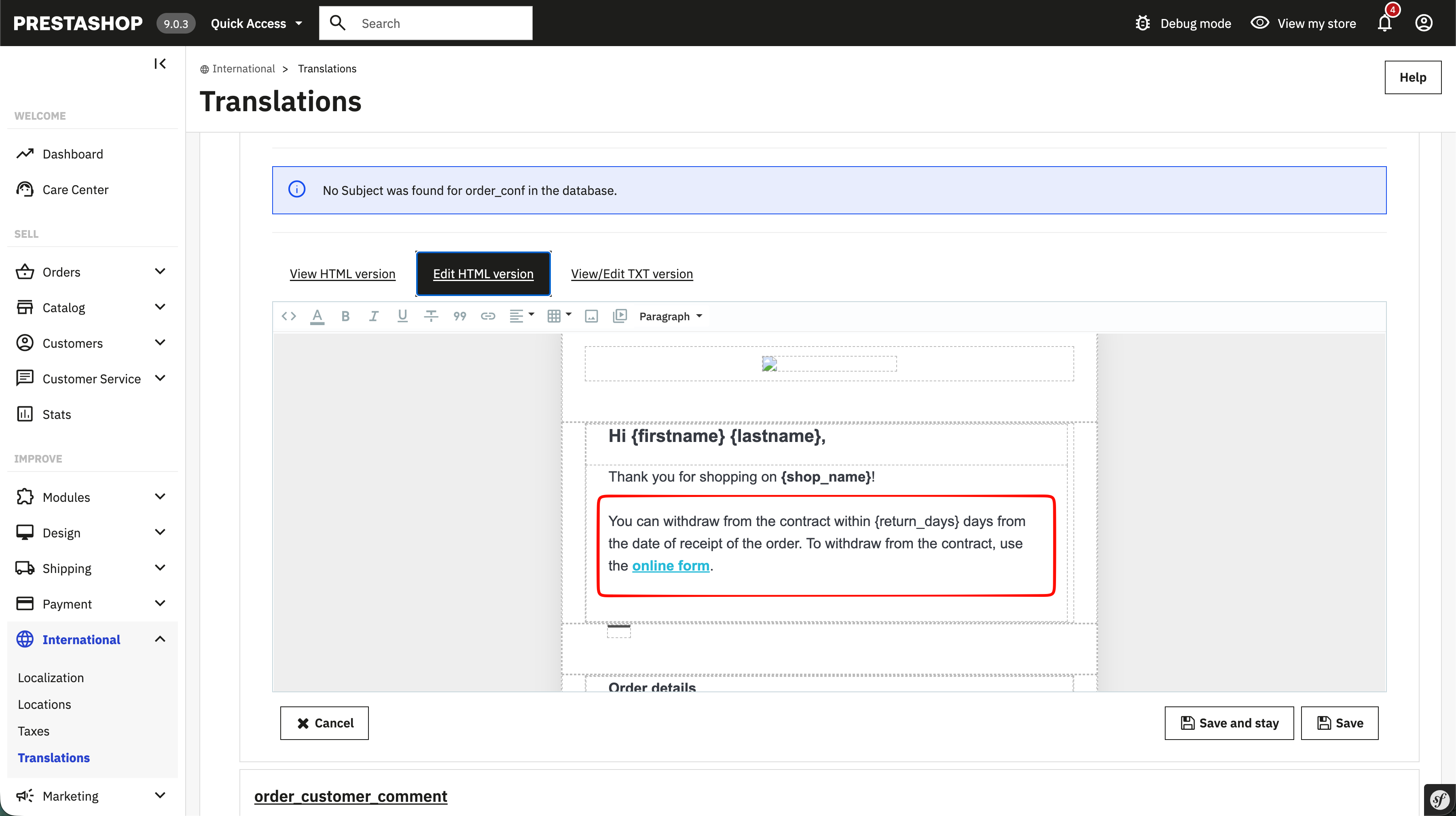The image size is (1456, 816).
Task: Open notifications bell
Action: [1385, 23]
